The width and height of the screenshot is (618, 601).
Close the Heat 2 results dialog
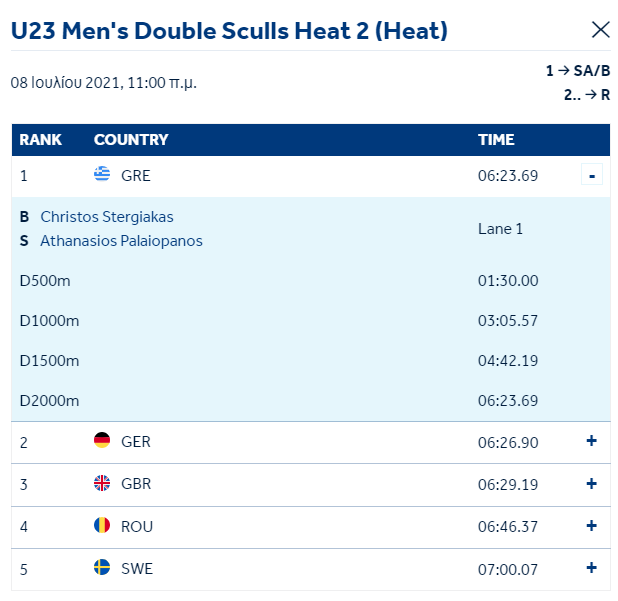point(601,30)
